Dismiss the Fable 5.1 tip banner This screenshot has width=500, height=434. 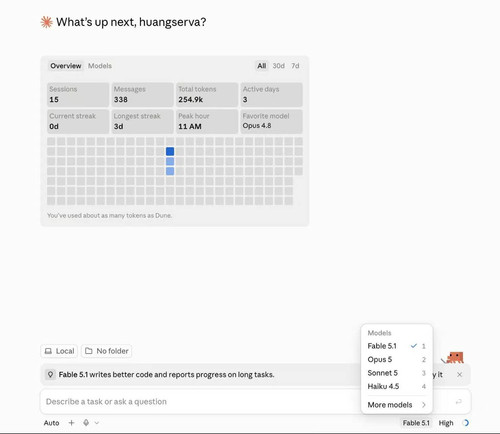pyautogui.click(x=460, y=374)
